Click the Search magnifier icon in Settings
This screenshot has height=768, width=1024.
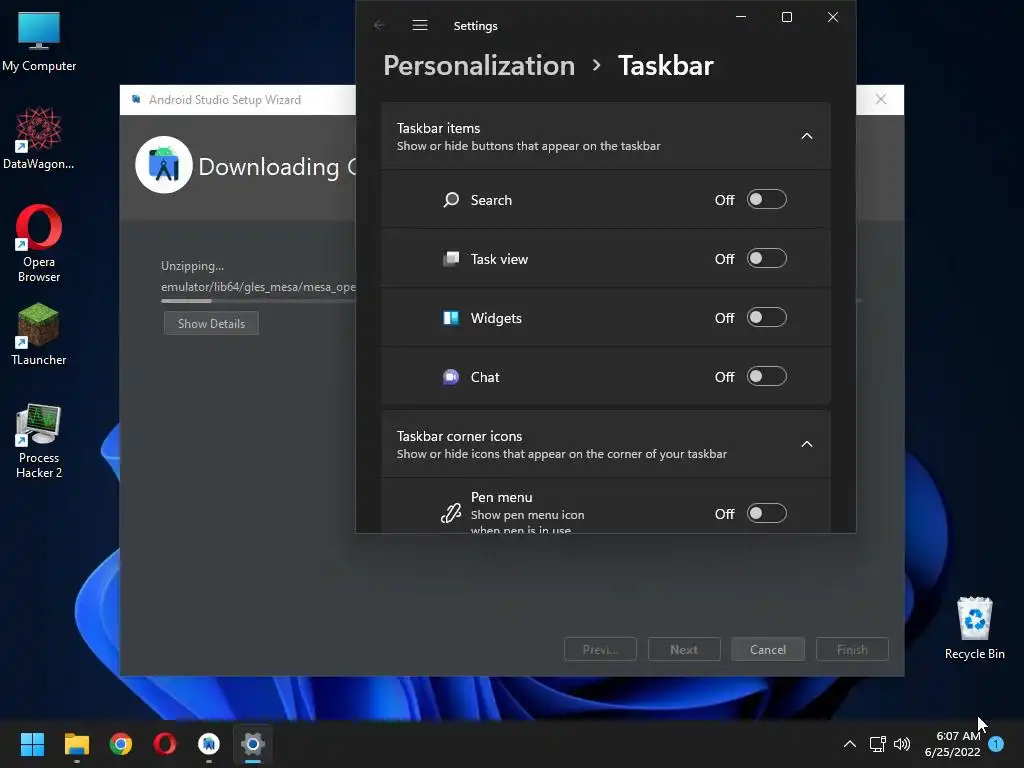(451, 200)
